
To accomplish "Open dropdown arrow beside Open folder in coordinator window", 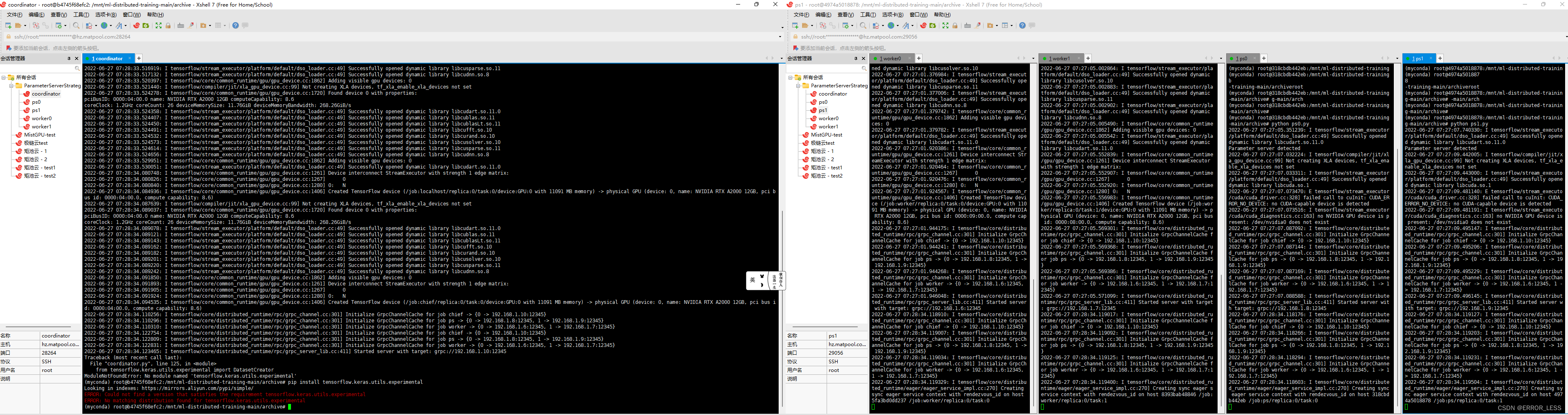I will point(25,25).
